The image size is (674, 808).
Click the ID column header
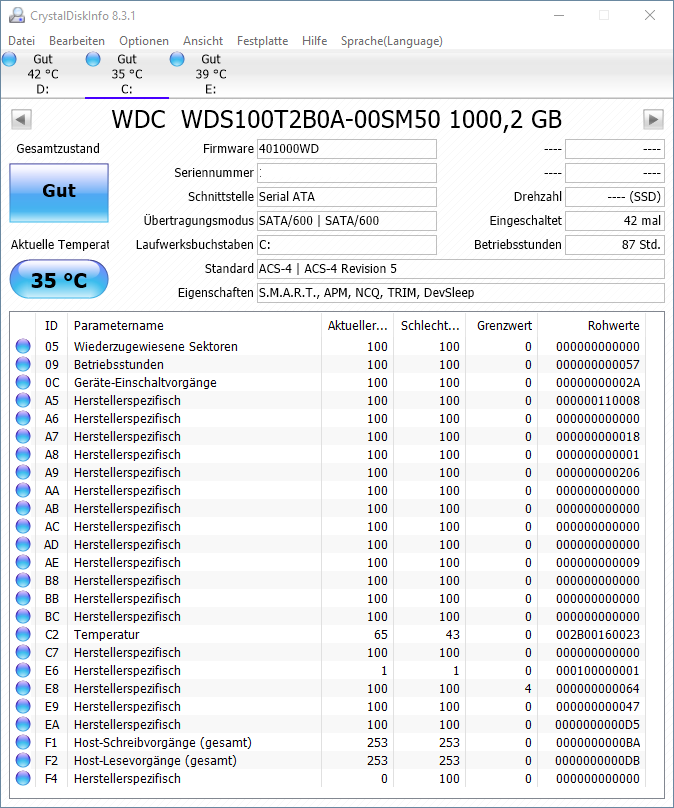52,326
